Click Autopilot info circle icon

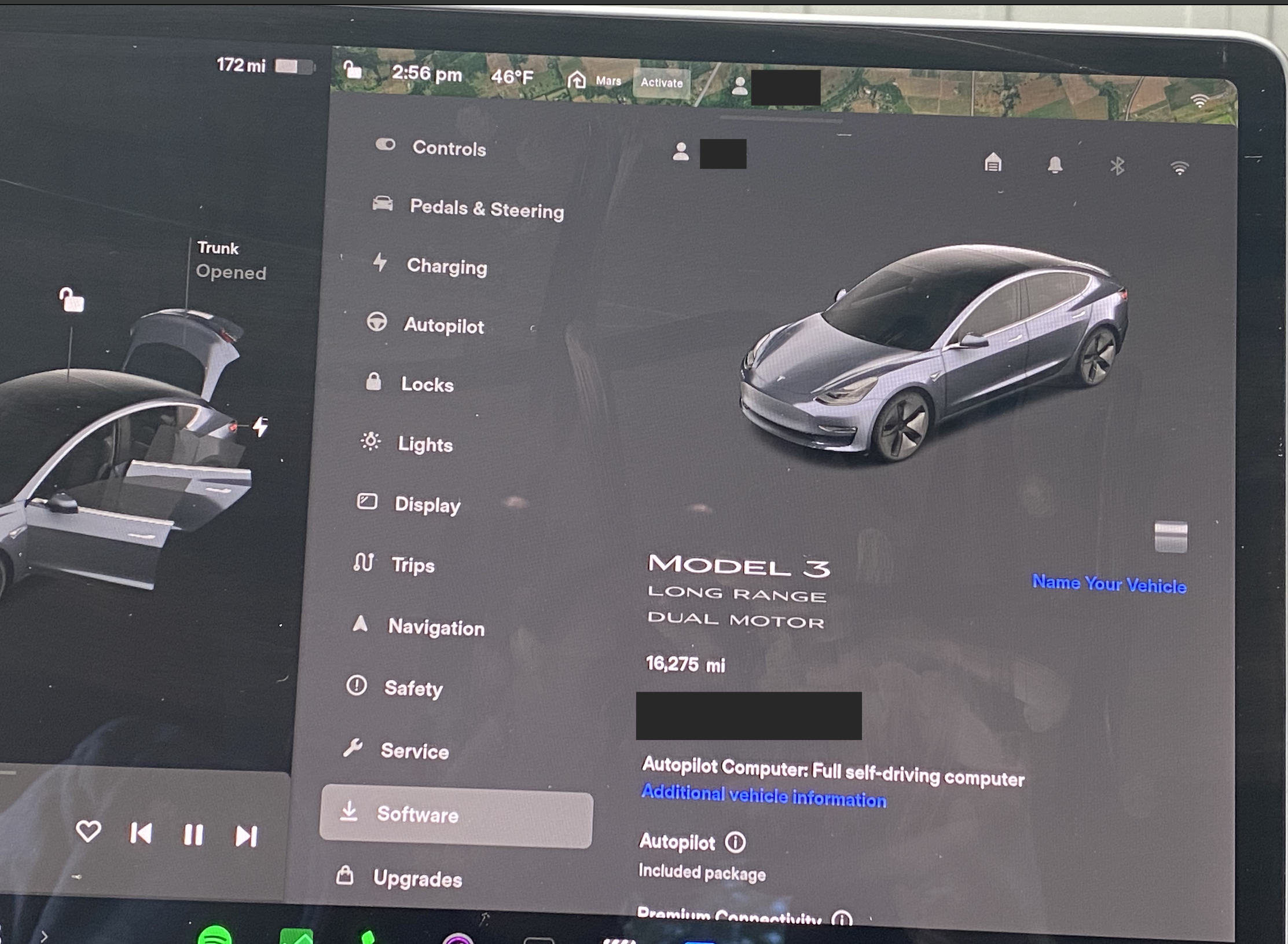click(x=736, y=841)
